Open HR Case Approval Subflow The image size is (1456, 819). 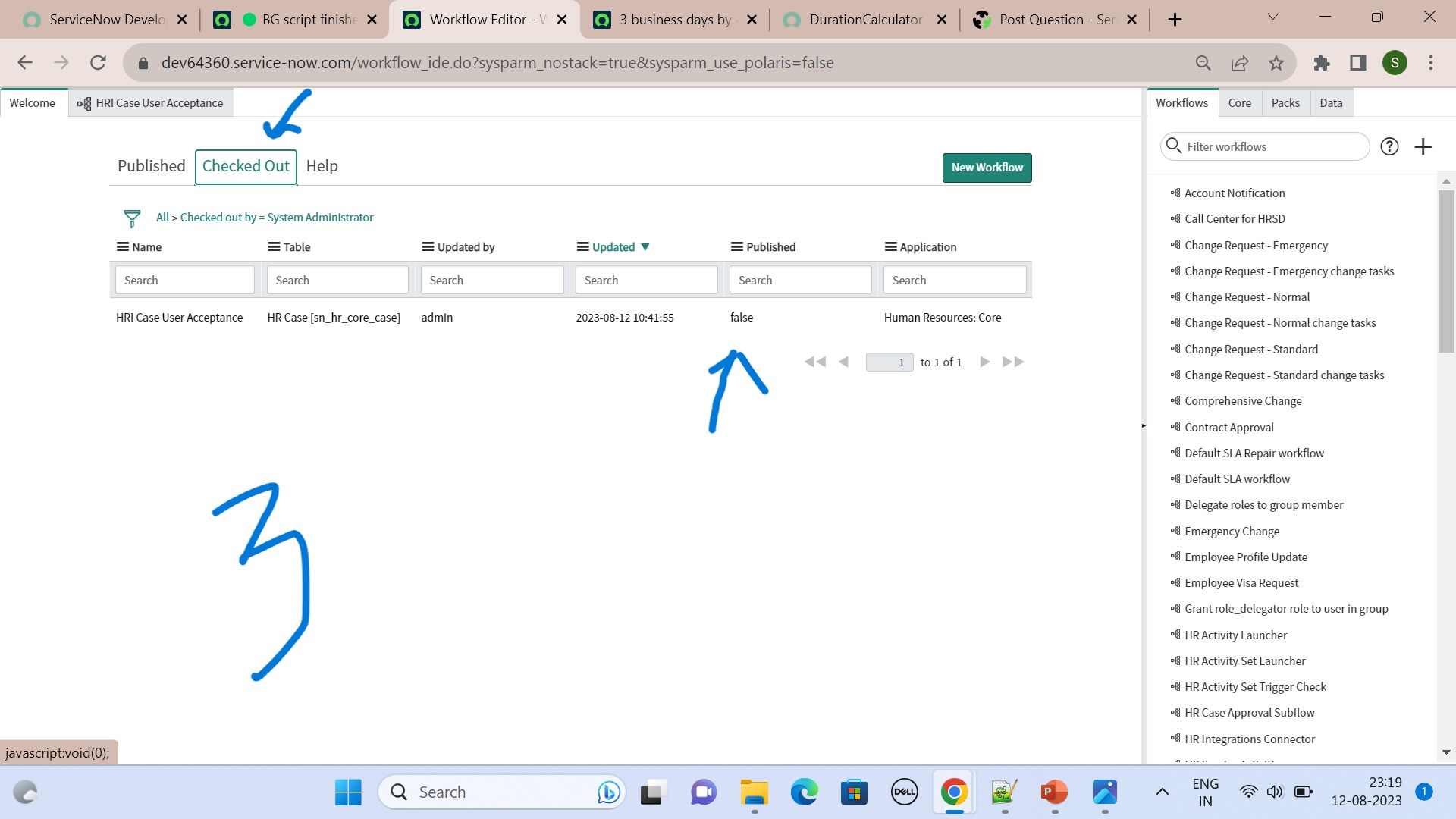[x=1249, y=713]
